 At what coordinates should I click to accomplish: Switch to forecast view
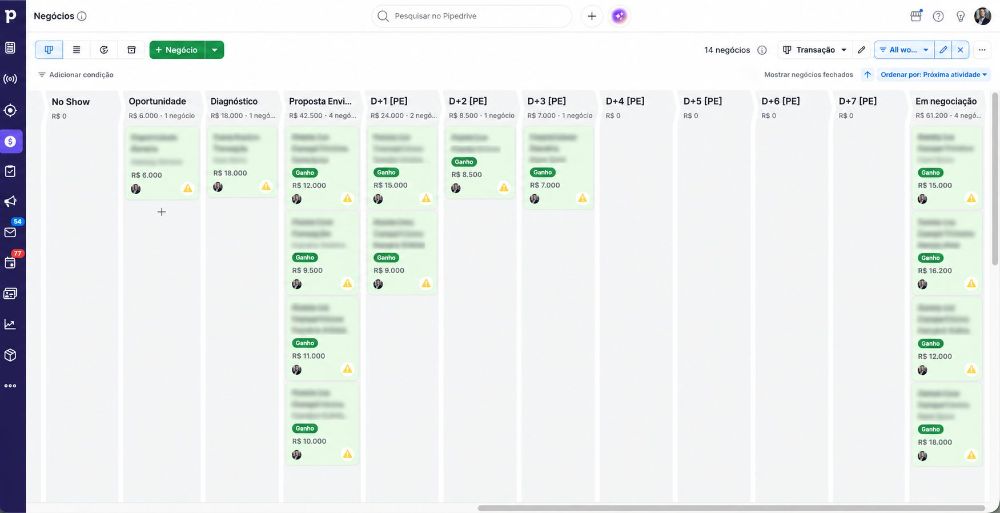(104, 50)
